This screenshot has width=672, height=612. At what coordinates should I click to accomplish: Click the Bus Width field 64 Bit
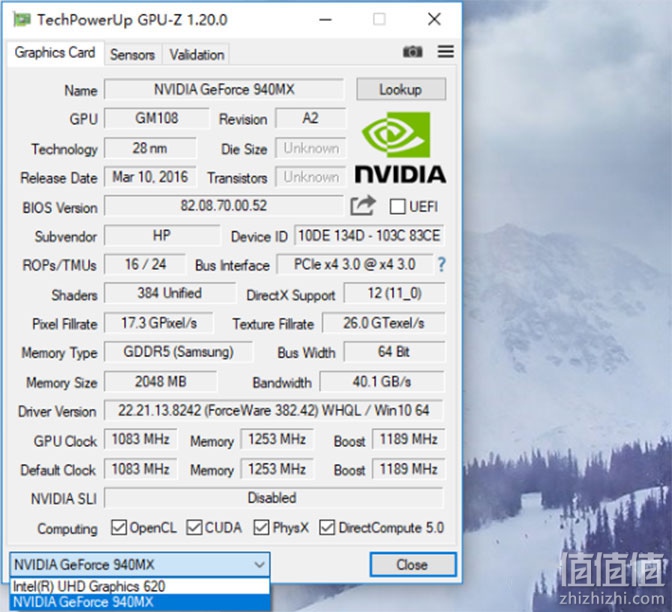pyautogui.click(x=394, y=352)
